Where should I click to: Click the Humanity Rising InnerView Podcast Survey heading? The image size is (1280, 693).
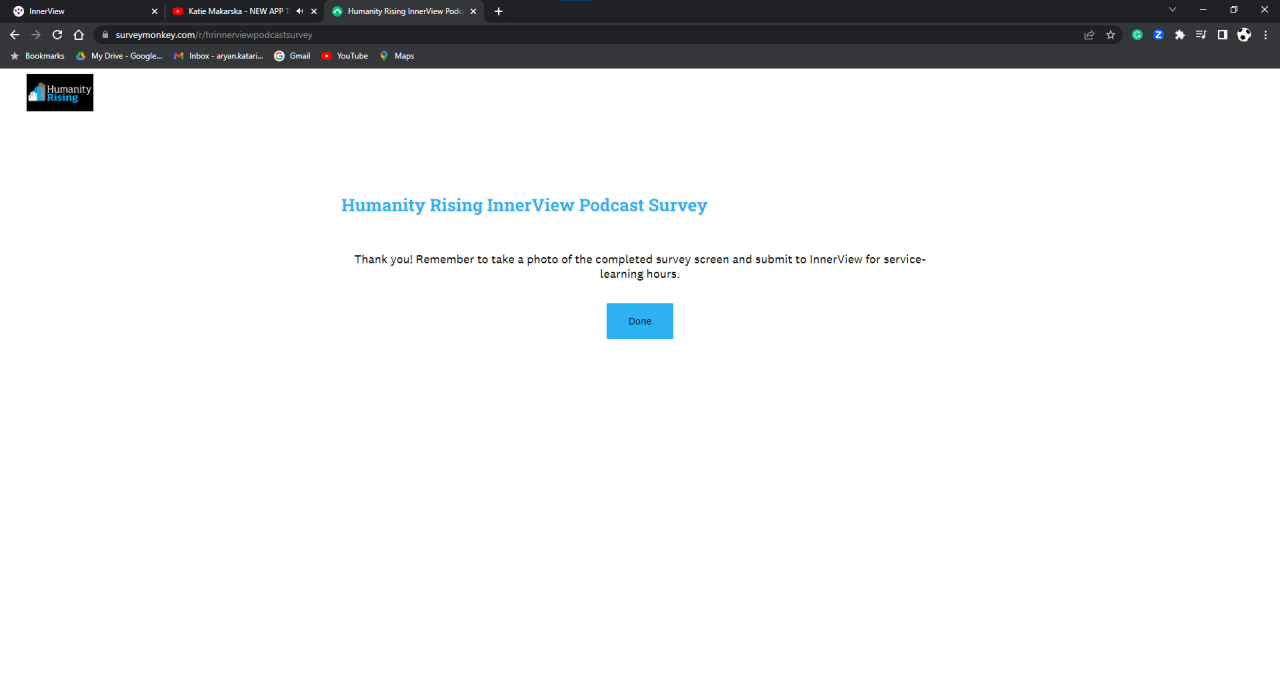[524, 205]
